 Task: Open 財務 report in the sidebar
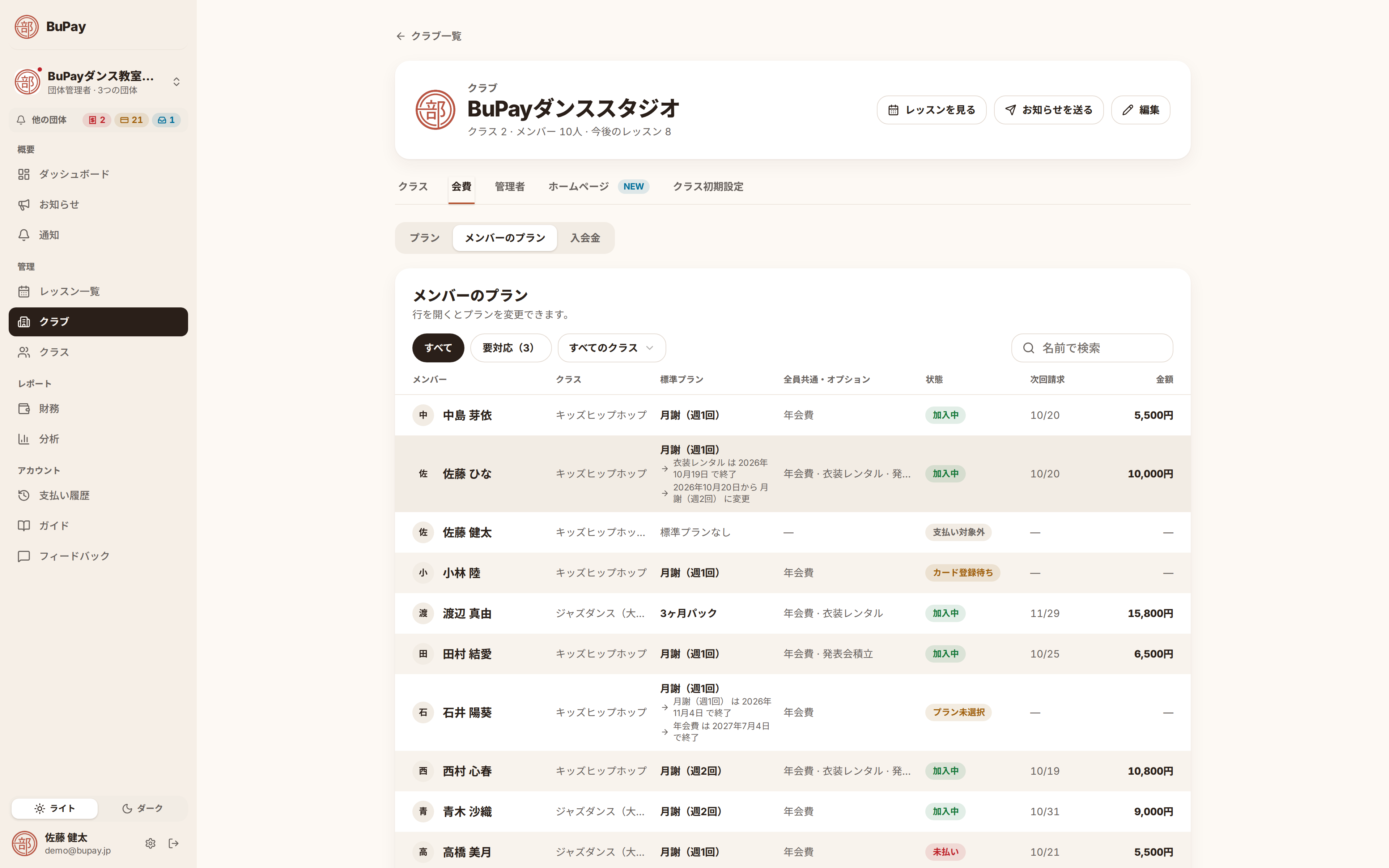(98, 409)
